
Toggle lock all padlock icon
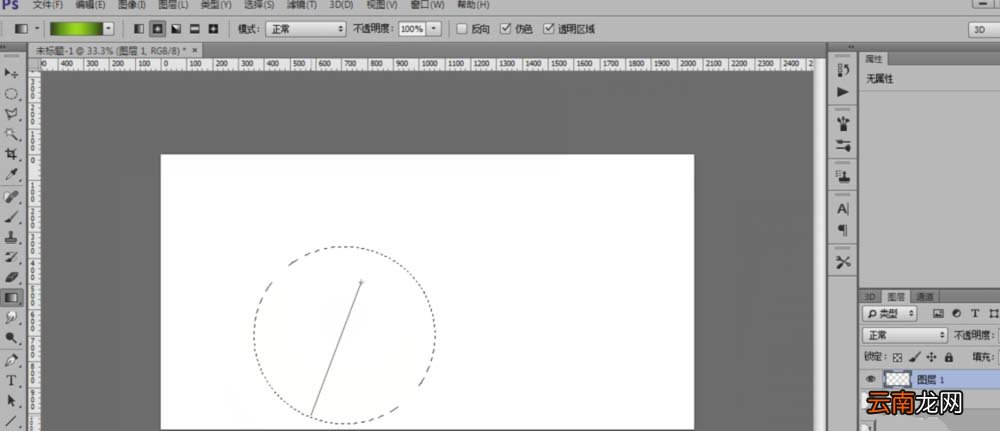coord(948,357)
